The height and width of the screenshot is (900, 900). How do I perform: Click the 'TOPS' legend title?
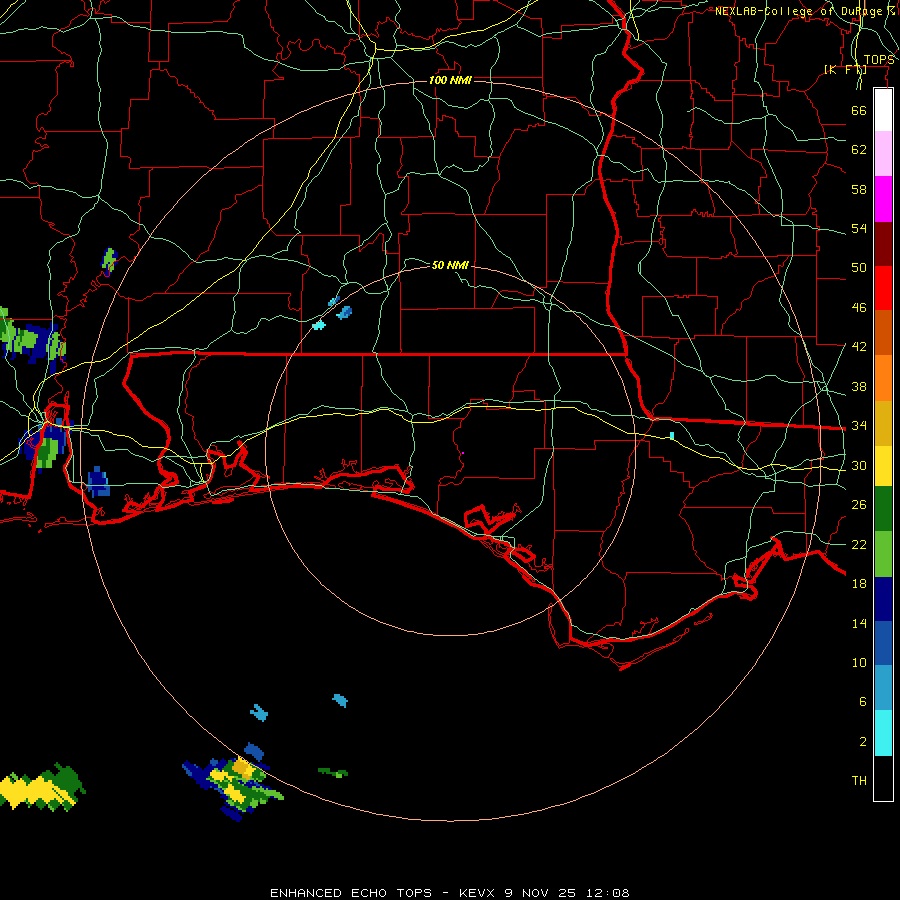(x=879, y=60)
